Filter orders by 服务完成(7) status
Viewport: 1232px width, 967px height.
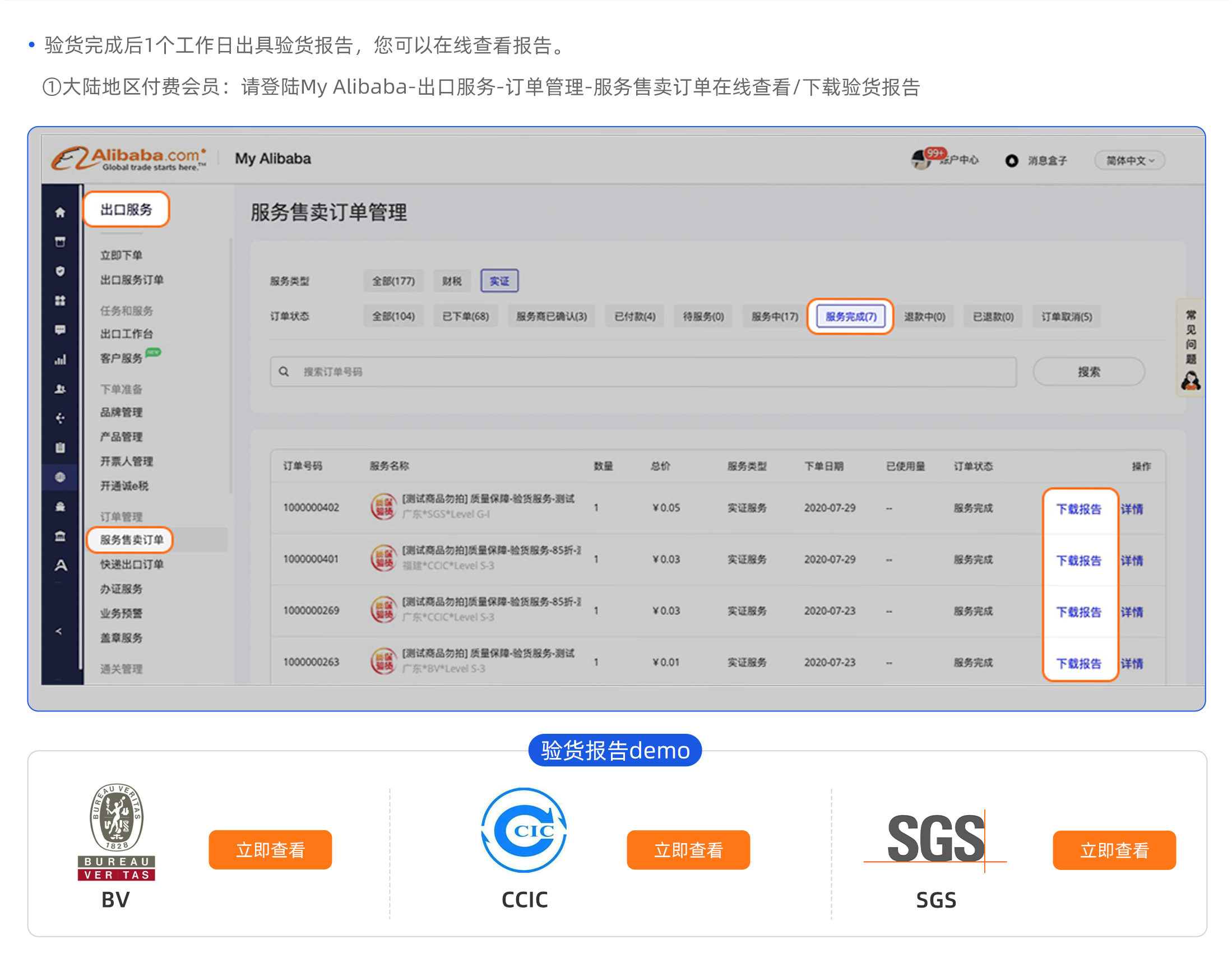point(850,317)
